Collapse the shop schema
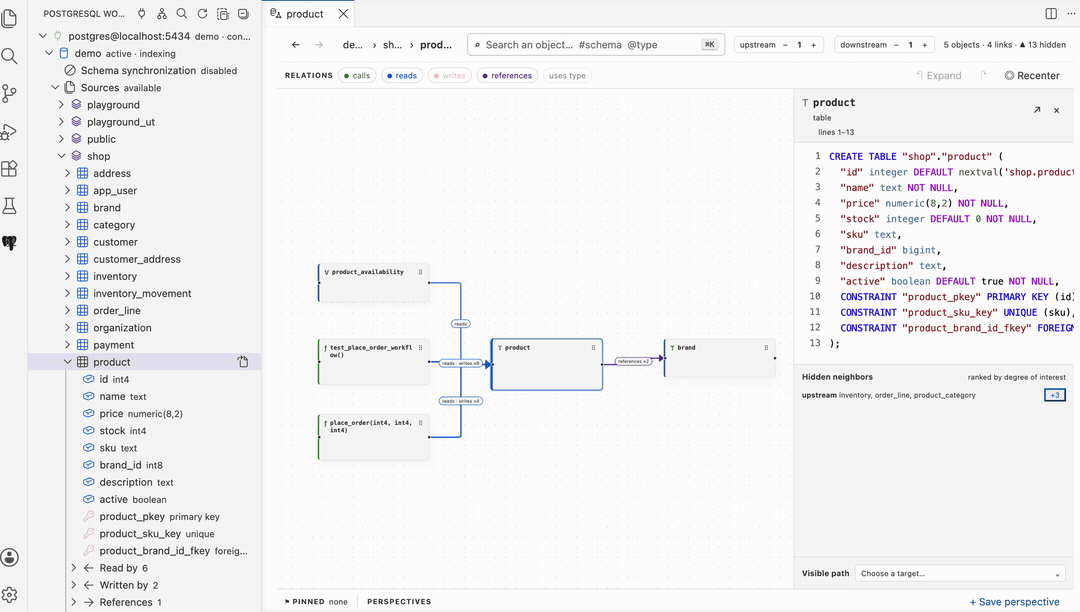Screen dimensions: 1080x612 61,156
